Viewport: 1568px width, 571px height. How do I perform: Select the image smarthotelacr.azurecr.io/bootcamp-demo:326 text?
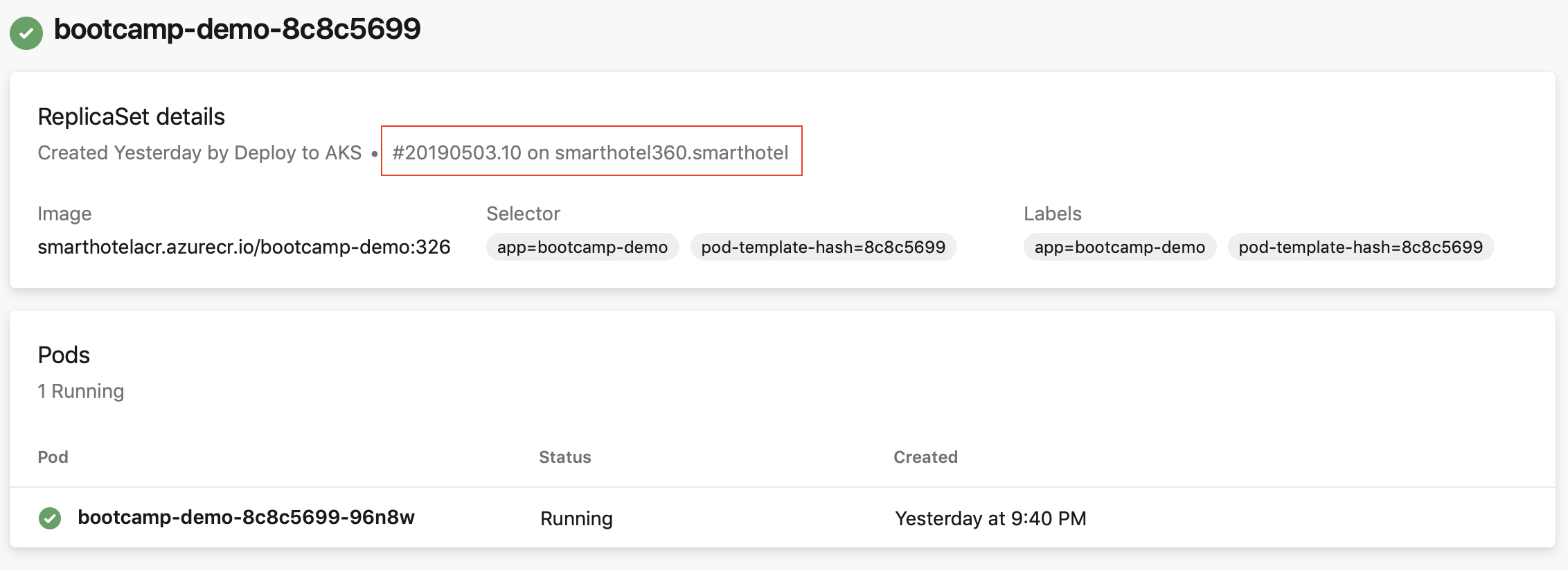pos(244,247)
